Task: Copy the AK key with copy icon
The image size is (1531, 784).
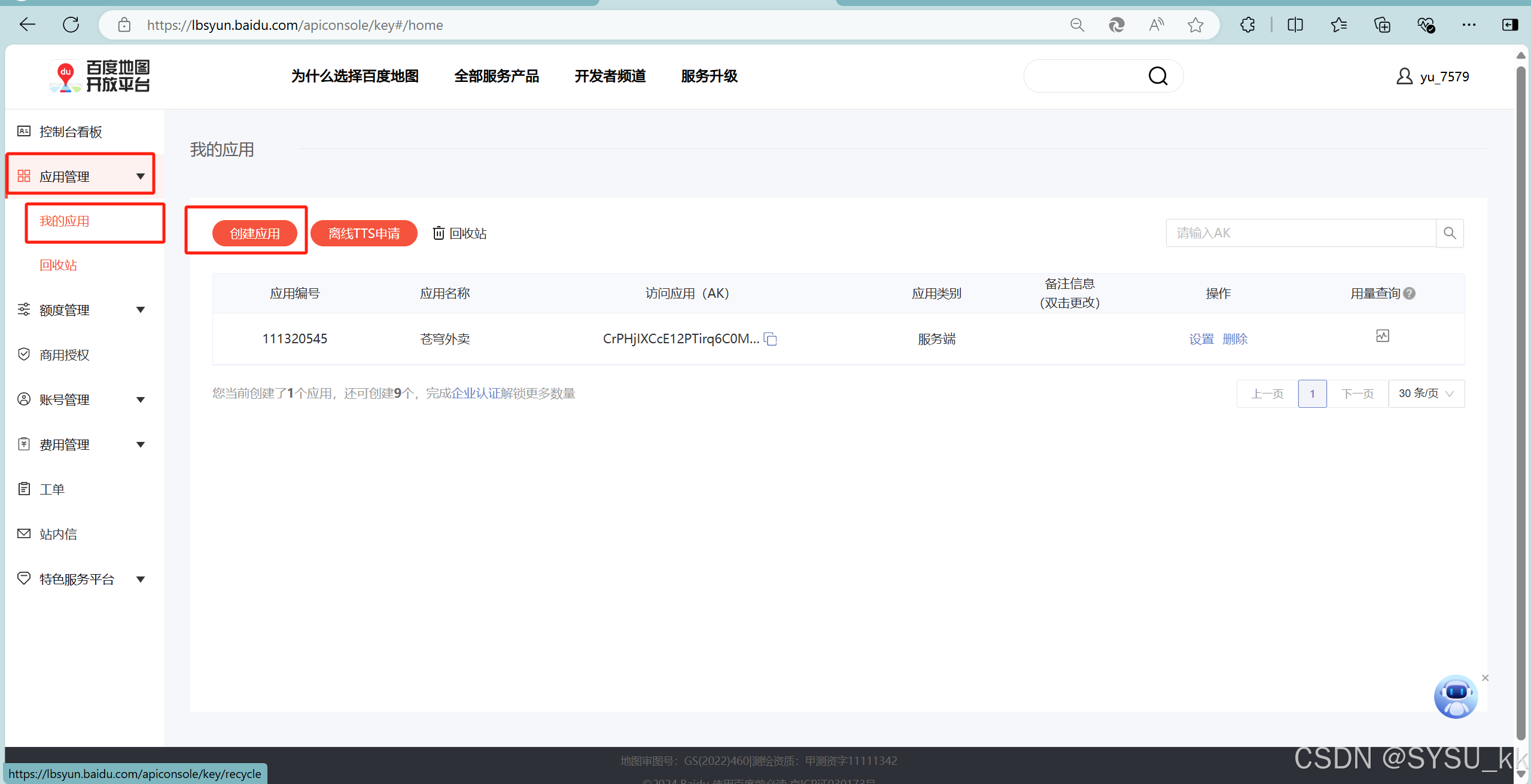Action: click(771, 339)
